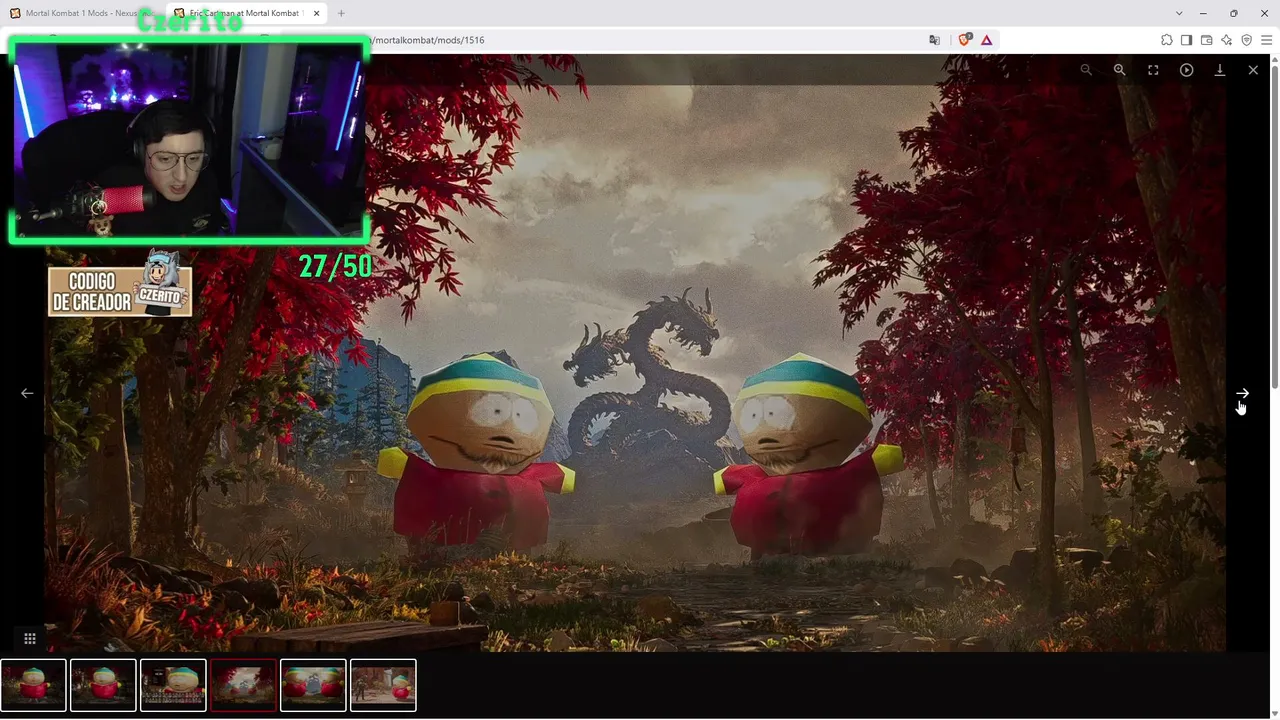Open the first Cartman thumbnail
1280x720 pixels.
(x=34, y=685)
